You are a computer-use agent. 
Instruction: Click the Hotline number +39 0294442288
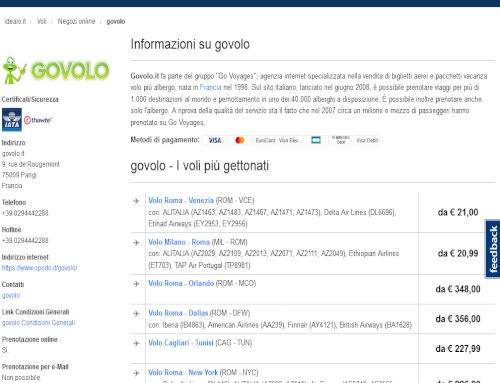[x=25, y=240]
